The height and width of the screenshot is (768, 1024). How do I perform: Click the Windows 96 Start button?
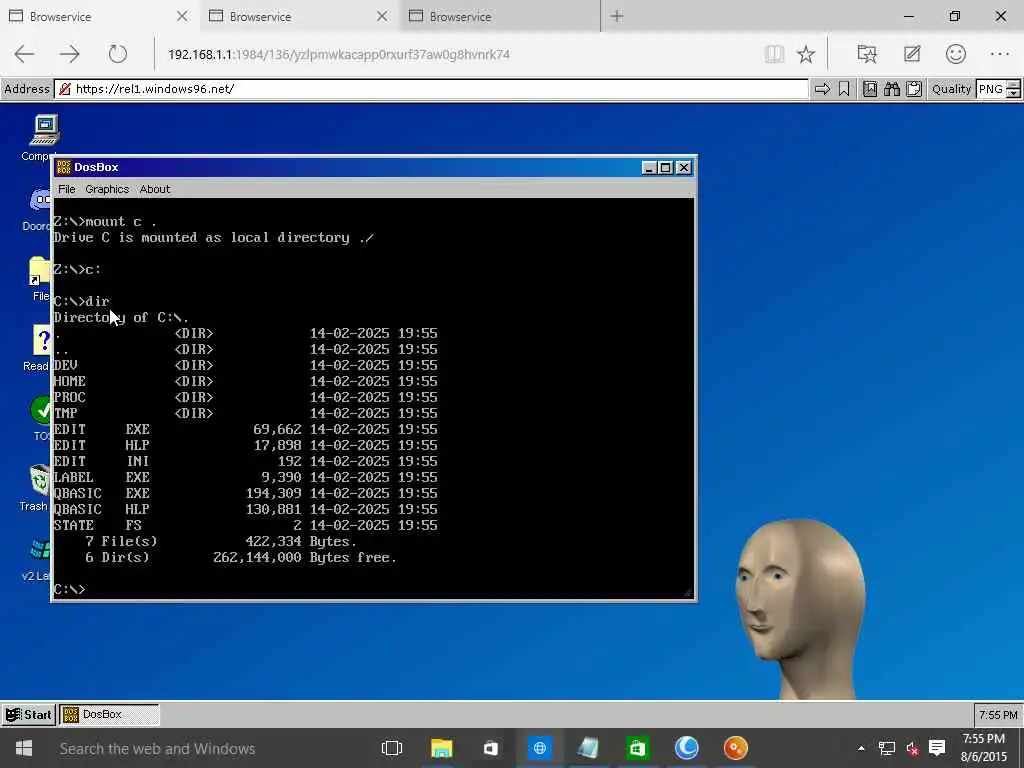point(28,714)
